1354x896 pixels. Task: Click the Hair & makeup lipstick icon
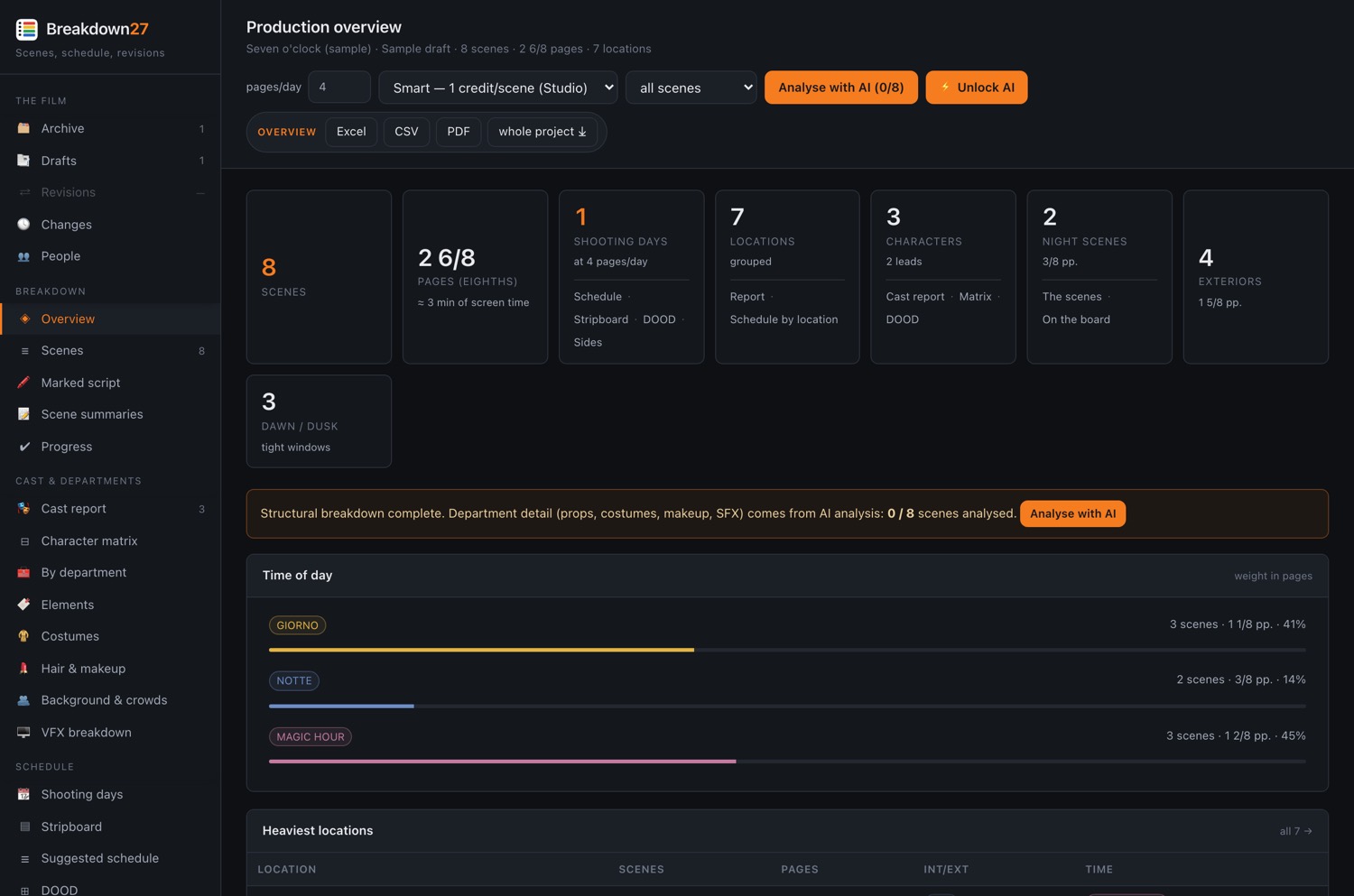point(23,669)
